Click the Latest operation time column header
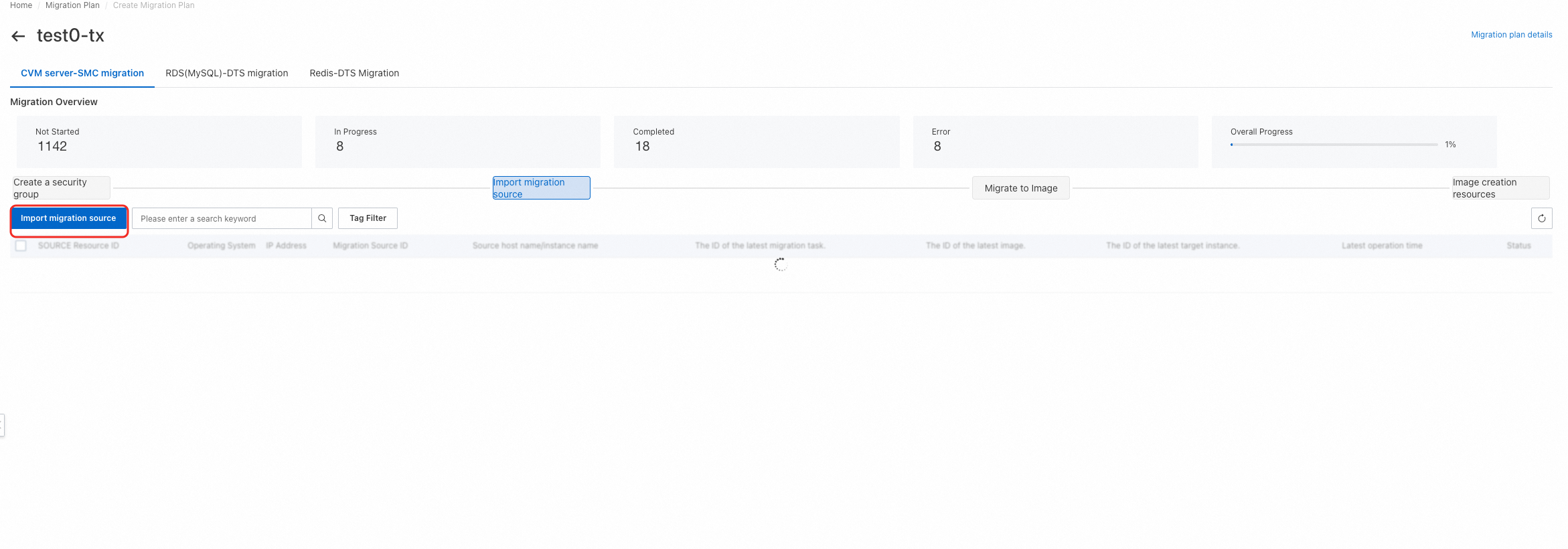The image size is (1568, 549). [x=1382, y=246]
